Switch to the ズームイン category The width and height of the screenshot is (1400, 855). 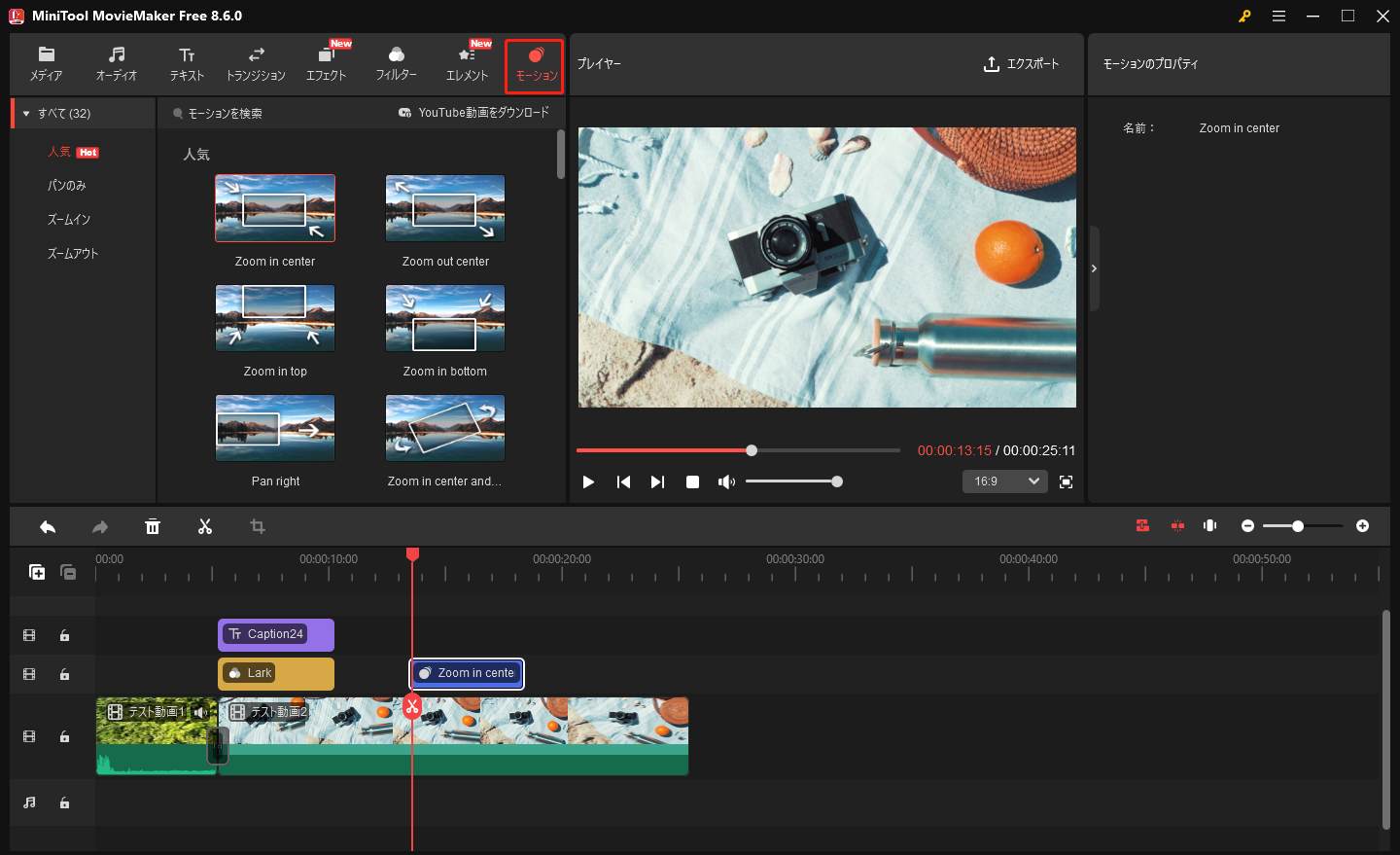[x=60, y=219]
